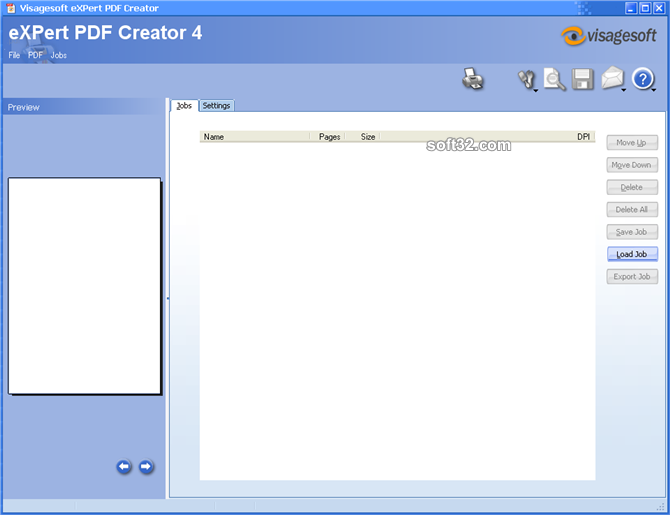Viewport: 670px width, 515px height.
Task: Open the PDF menu
Action: click(35, 55)
